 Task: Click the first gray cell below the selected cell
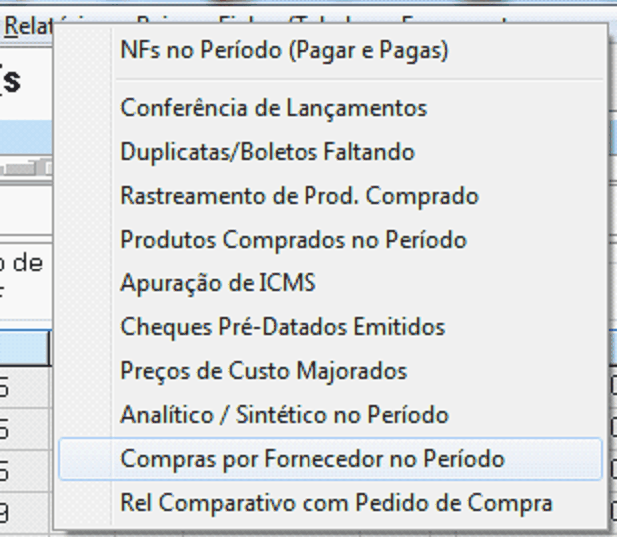(x=24, y=386)
